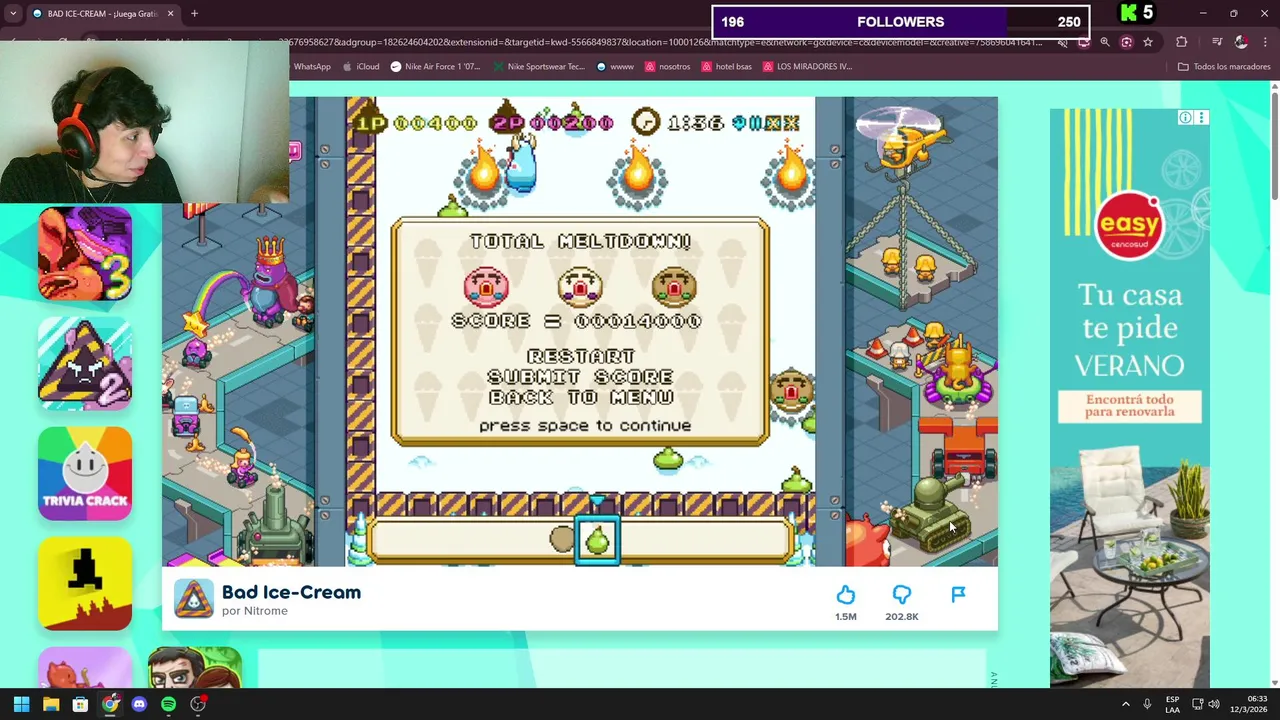
Task: Close the Bad Ice-Cream browser tab
Action: tap(170, 14)
